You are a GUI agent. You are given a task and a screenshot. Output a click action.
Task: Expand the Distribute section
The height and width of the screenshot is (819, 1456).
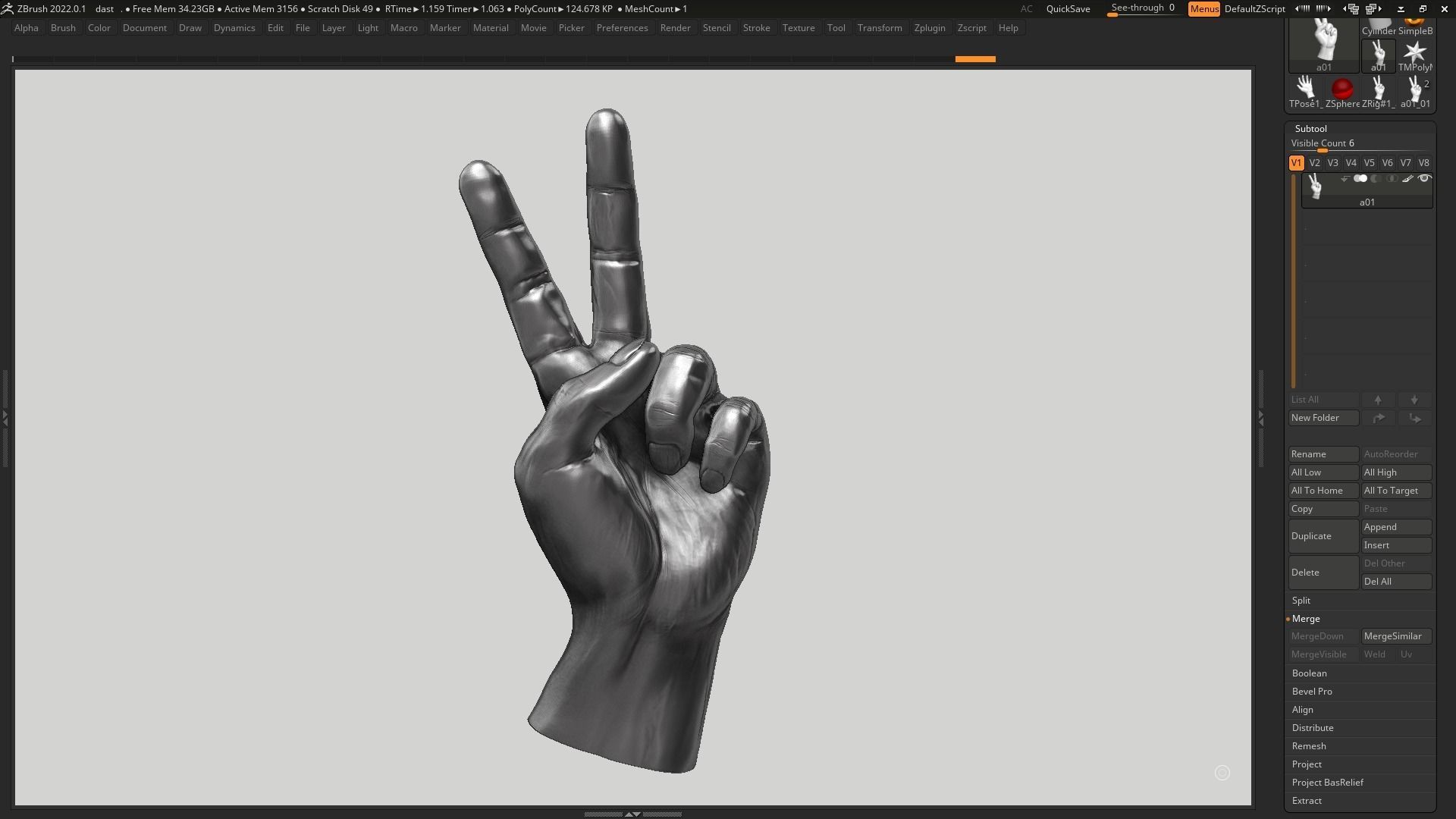point(1313,728)
